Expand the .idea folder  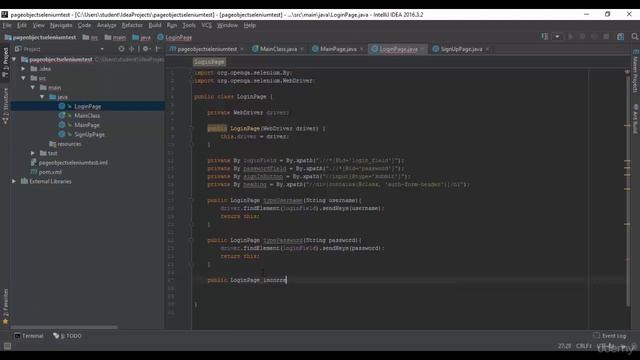tap(23, 69)
